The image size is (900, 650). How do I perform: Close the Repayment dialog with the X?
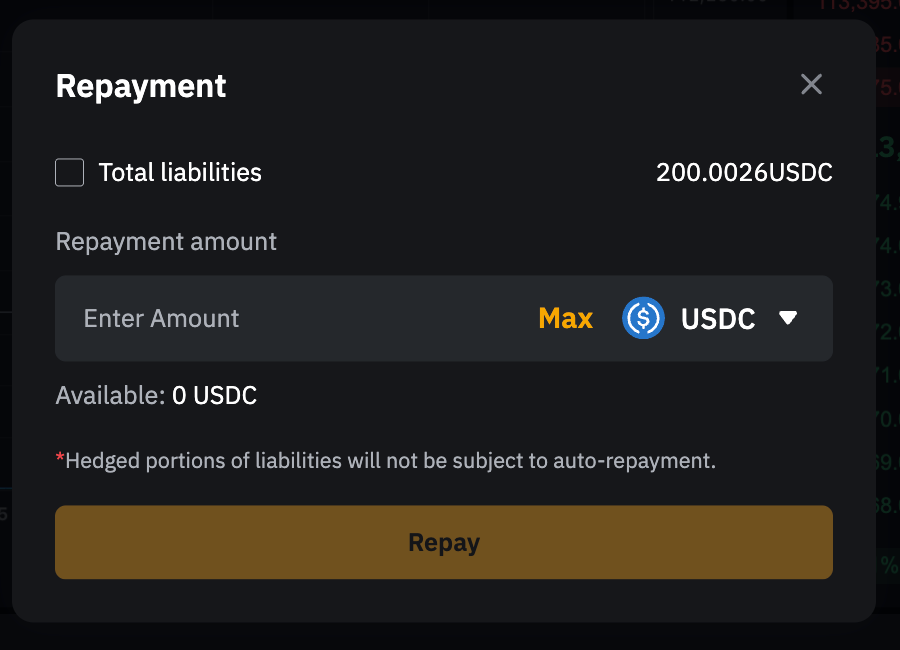(x=811, y=85)
